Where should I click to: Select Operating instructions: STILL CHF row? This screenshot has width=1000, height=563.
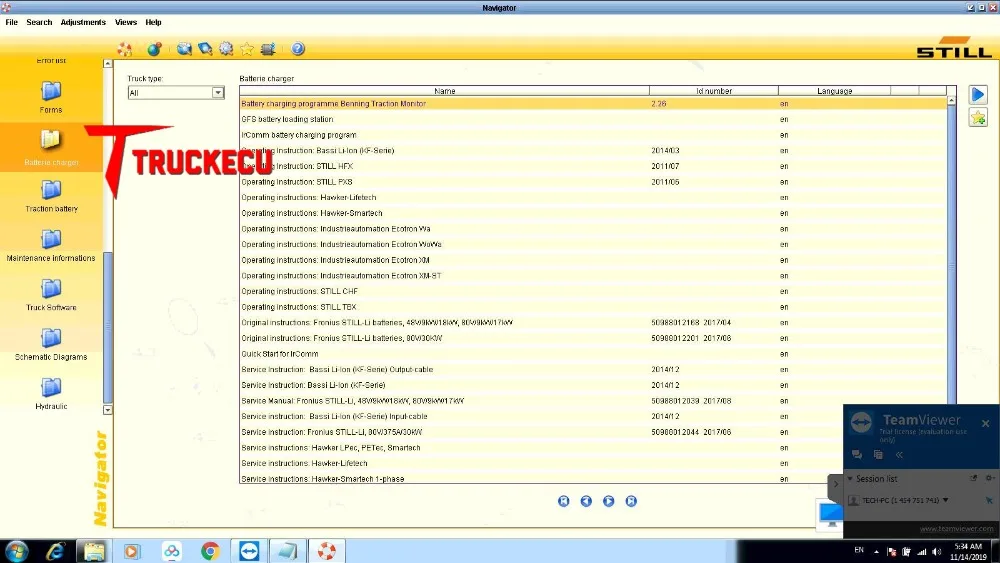pyautogui.click(x=593, y=291)
